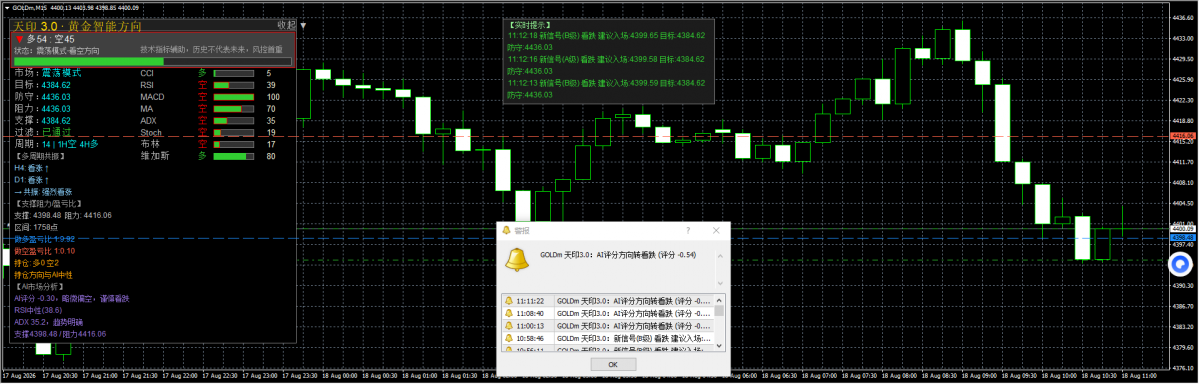
Task: Click the alert message text AI评分方向转看跌
Action: click(620, 254)
